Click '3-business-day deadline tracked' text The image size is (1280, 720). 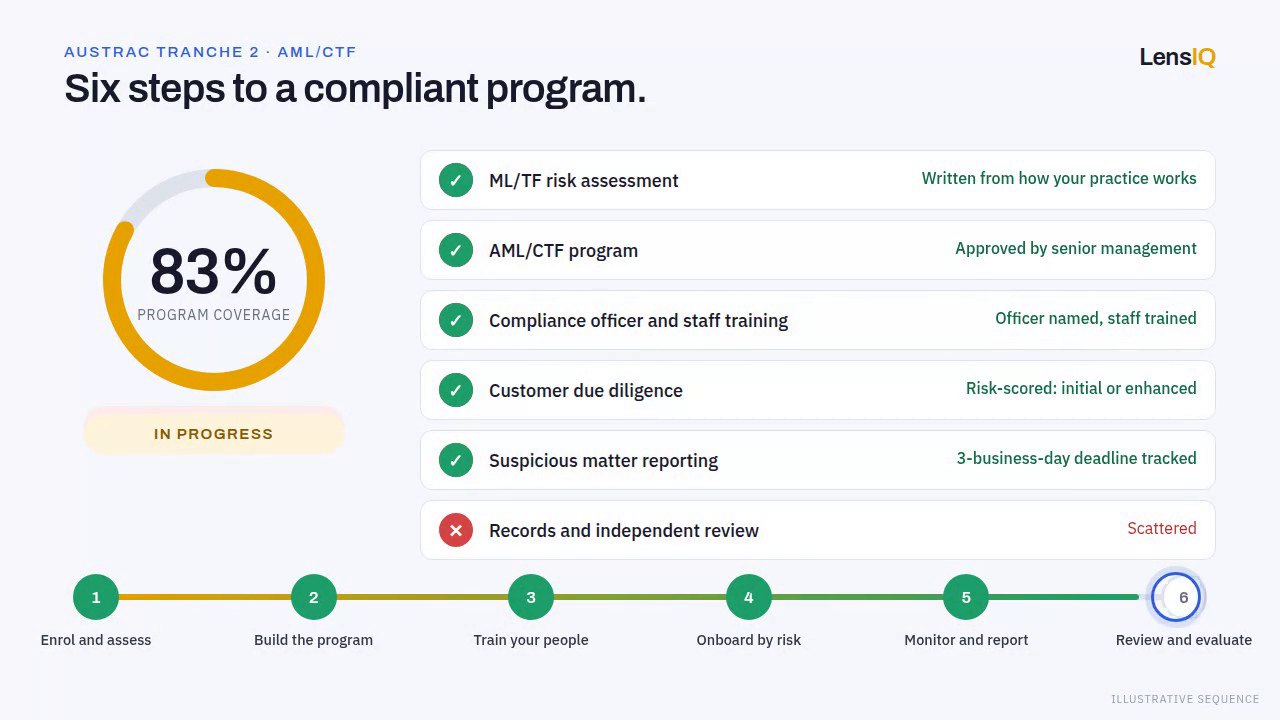point(1077,458)
